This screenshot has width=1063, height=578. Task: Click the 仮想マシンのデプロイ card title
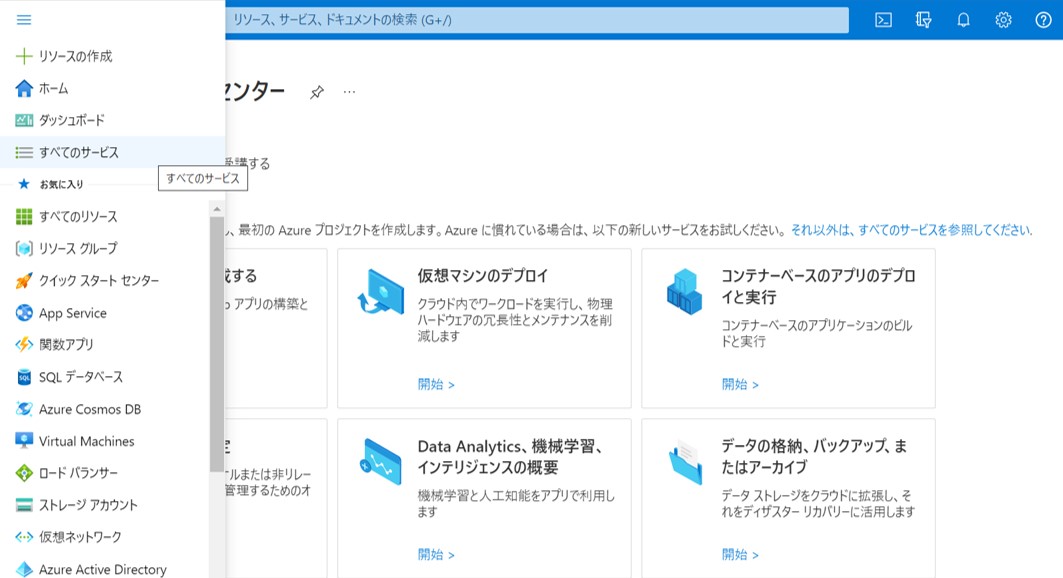(483, 276)
